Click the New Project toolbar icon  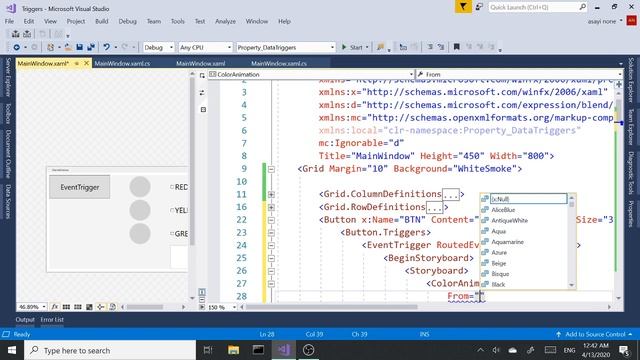tap(51, 47)
